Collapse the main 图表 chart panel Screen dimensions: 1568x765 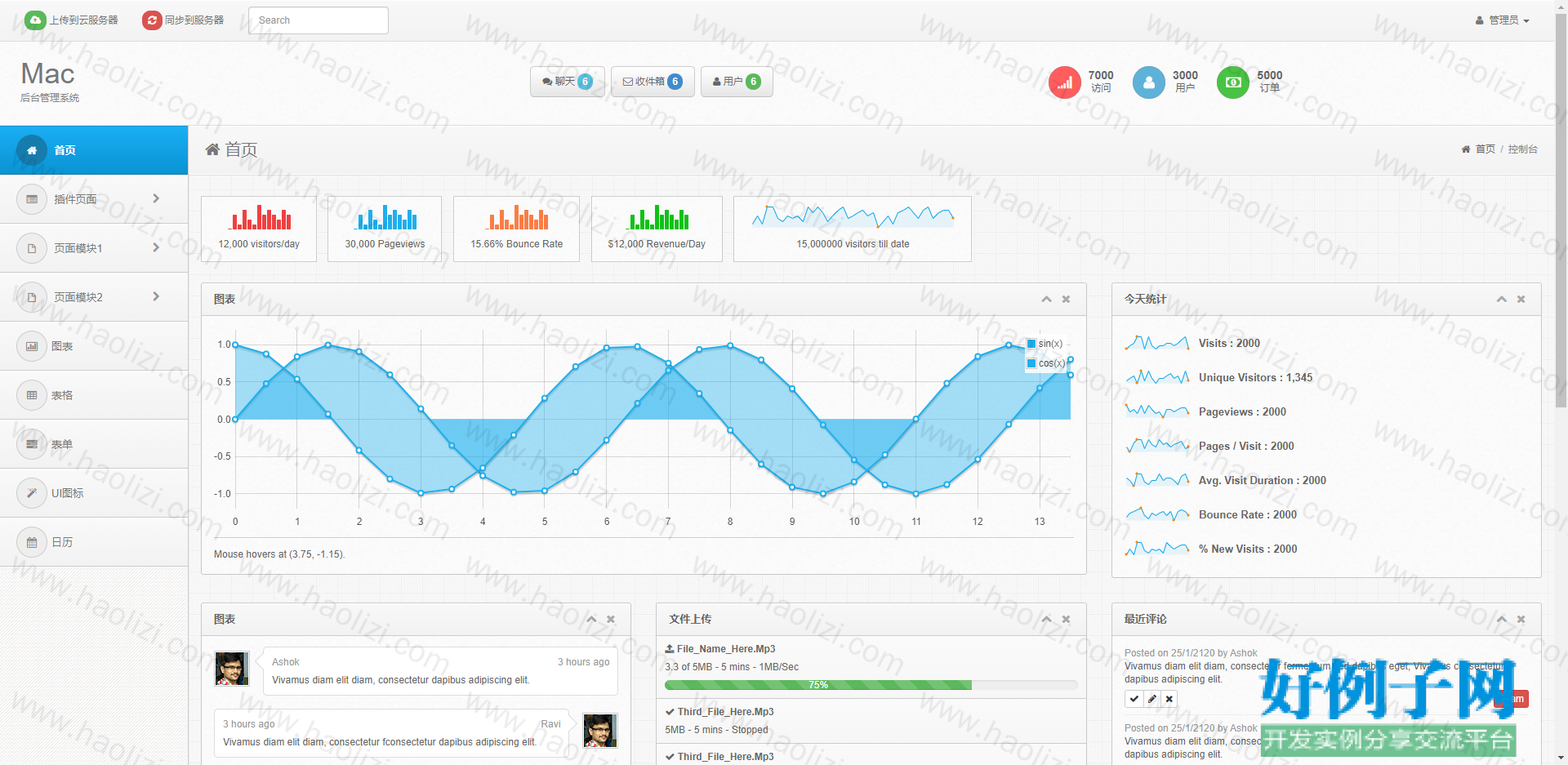pos(1046,300)
